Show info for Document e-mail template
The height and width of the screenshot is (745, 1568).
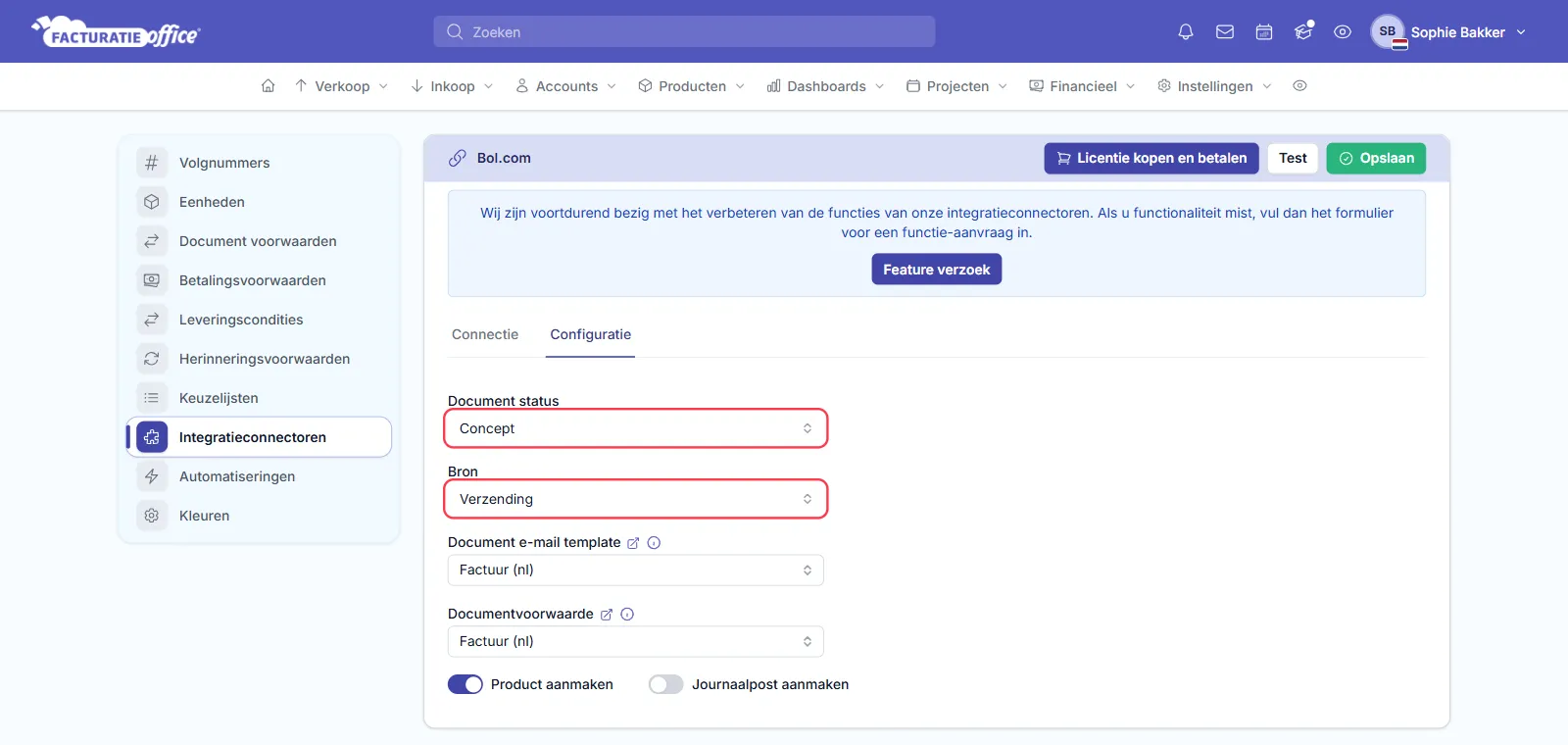(x=654, y=543)
